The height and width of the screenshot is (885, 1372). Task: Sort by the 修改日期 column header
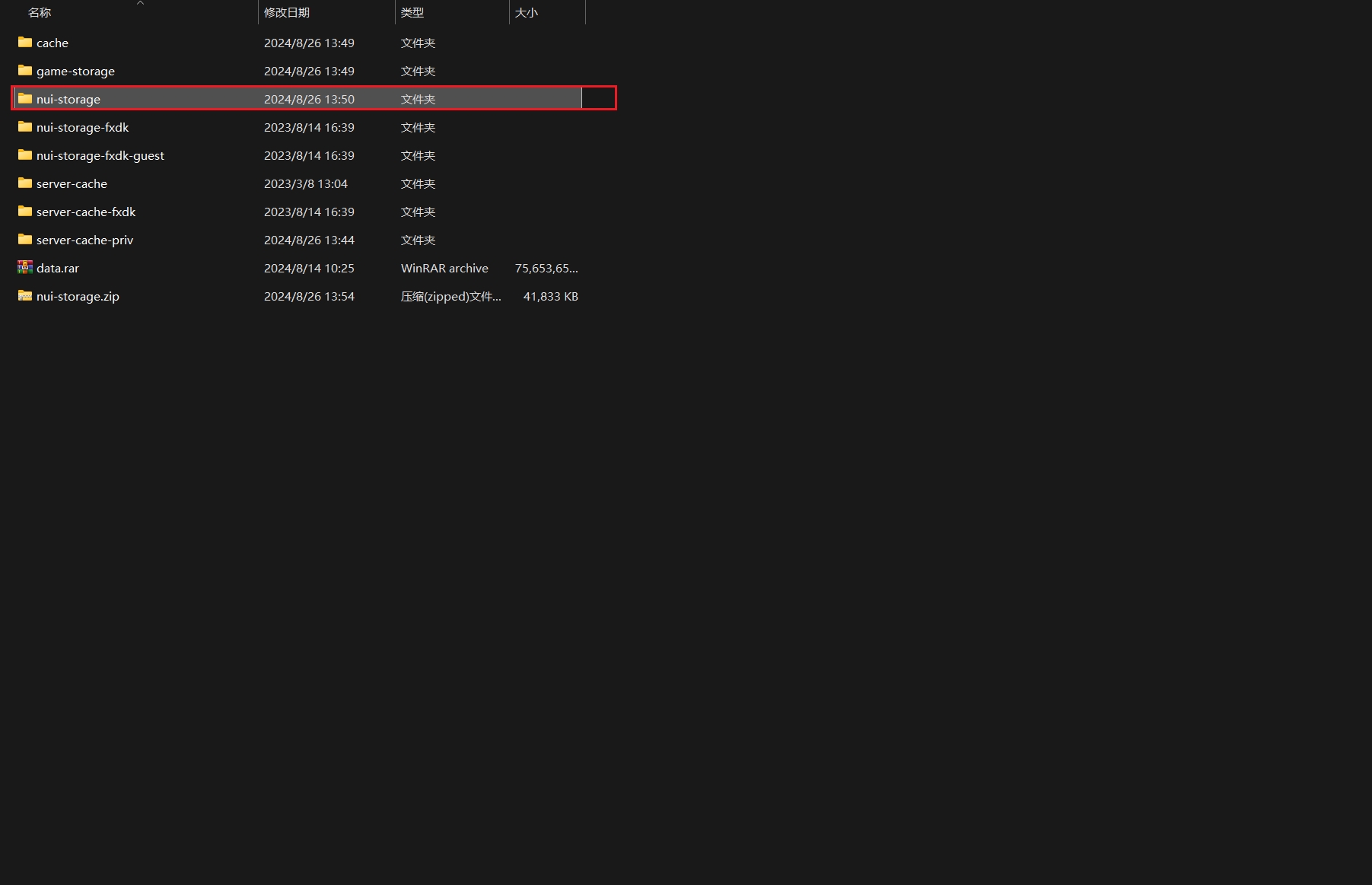(287, 13)
